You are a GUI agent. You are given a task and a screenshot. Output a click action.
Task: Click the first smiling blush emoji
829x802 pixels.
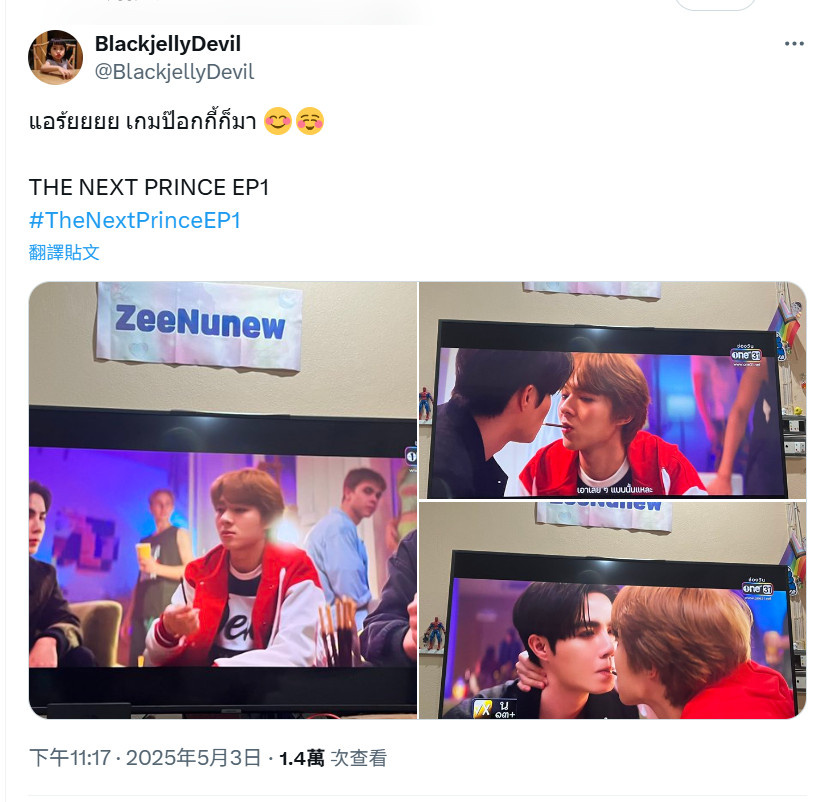278,121
